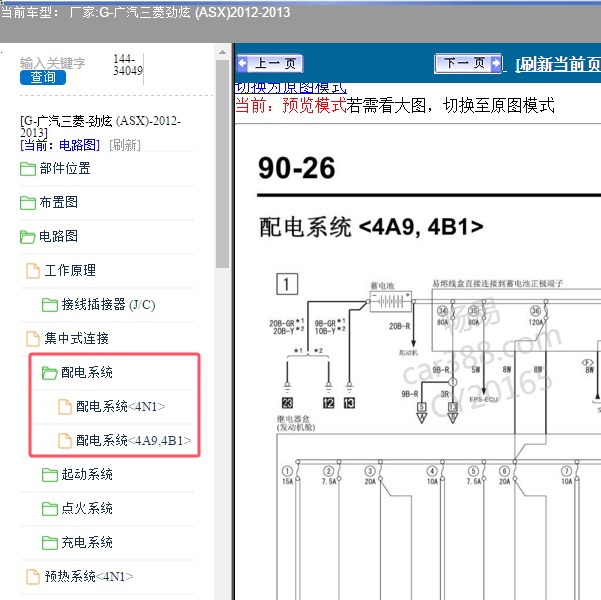Viewport: 601px width, 600px height.
Task: Open the 部件位置 folder
Action: [x=65, y=168]
